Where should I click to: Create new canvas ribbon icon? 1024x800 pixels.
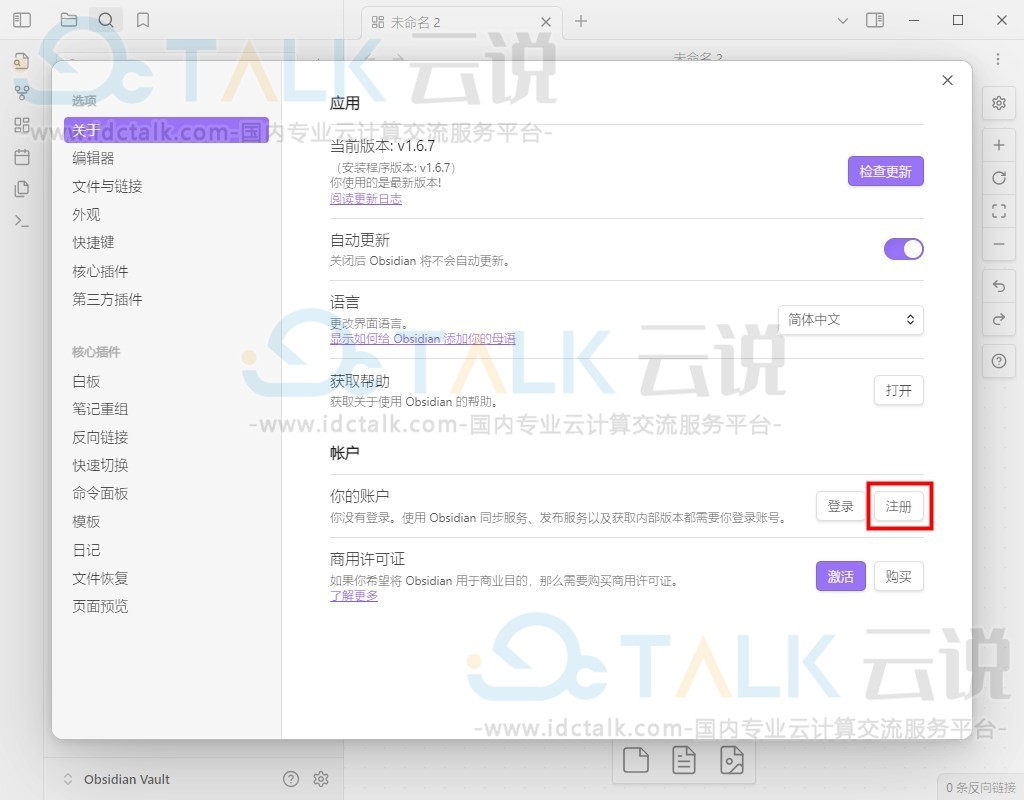[22, 125]
